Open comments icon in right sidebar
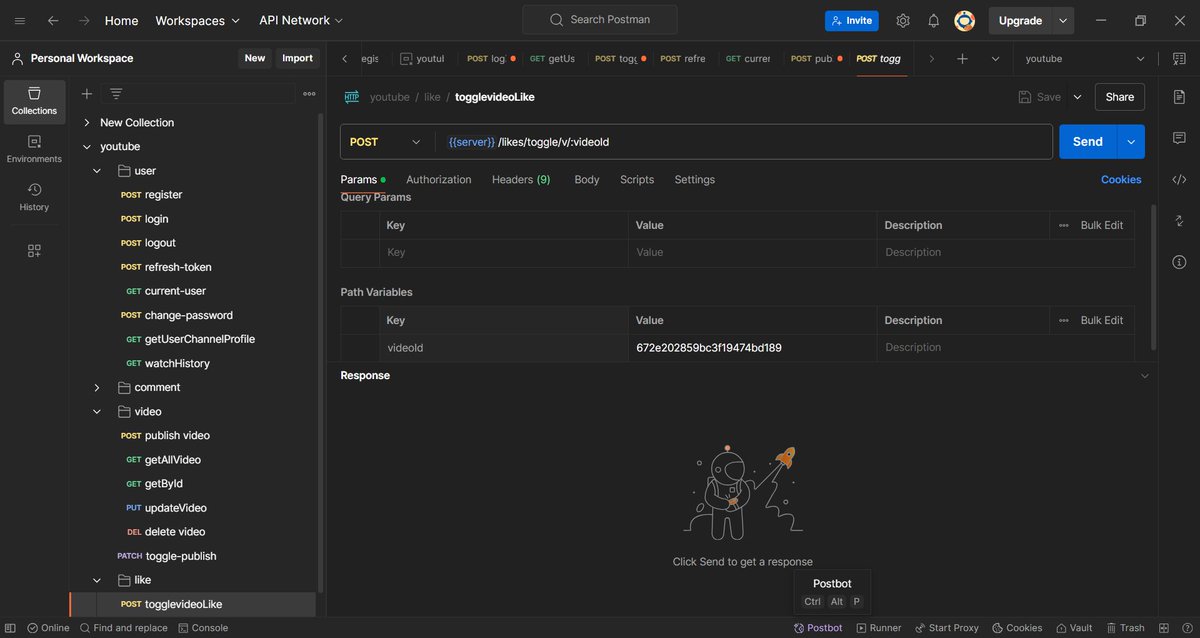Viewport: 1200px width, 638px height. pos(1179,137)
